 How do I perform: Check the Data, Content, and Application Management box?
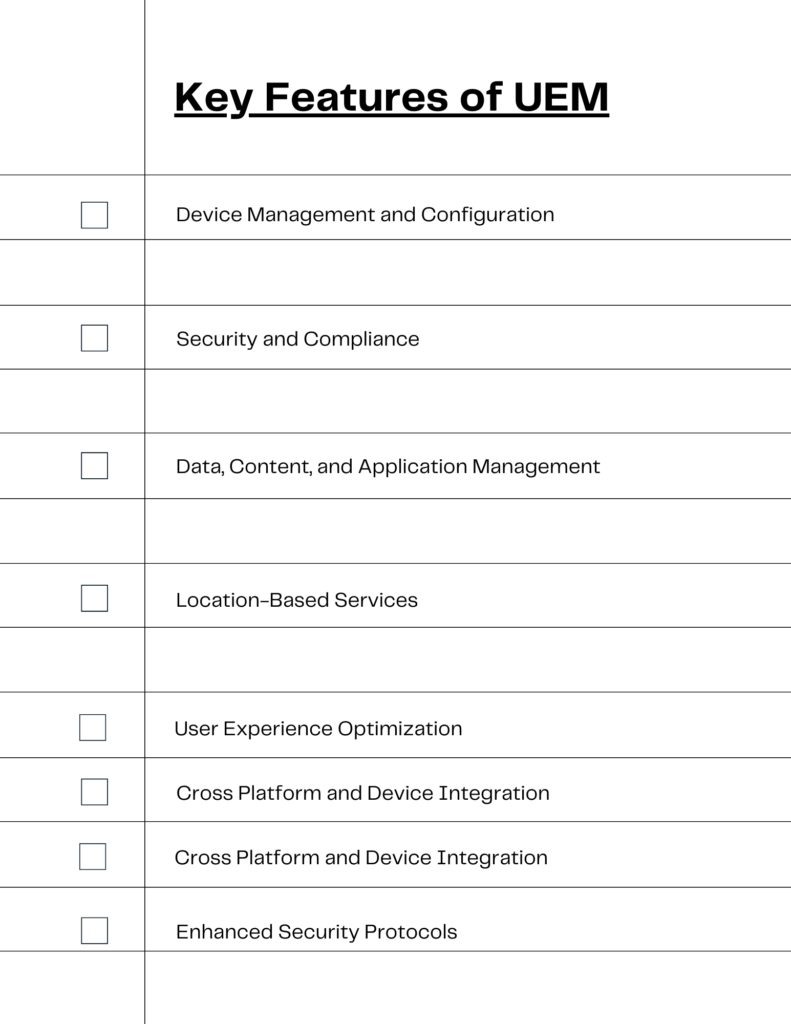pyautogui.click(x=94, y=466)
